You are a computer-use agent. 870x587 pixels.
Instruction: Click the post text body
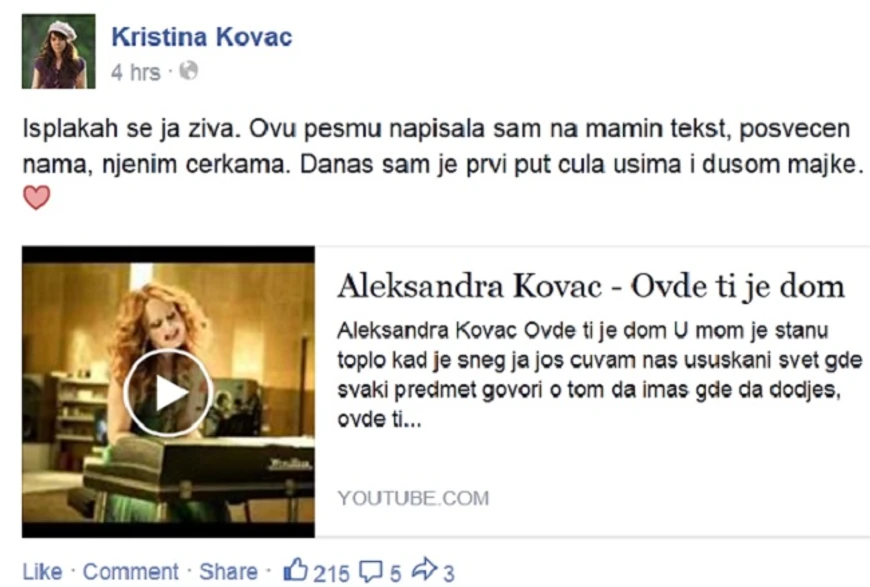click(x=443, y=146)
